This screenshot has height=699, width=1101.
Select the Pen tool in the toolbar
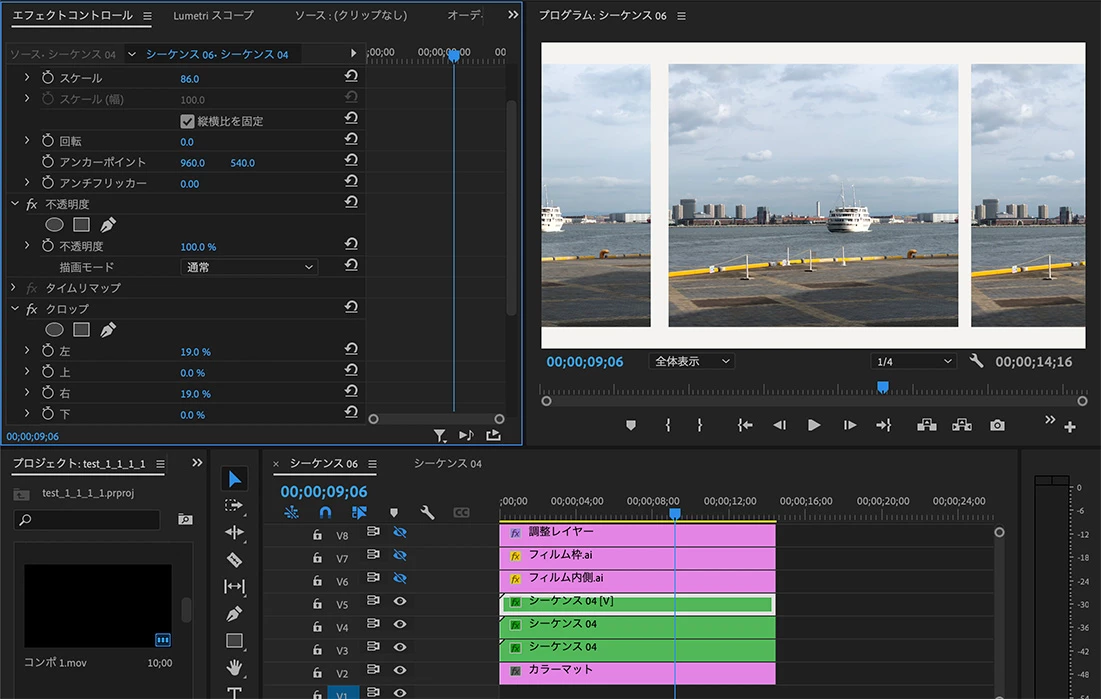234,613
